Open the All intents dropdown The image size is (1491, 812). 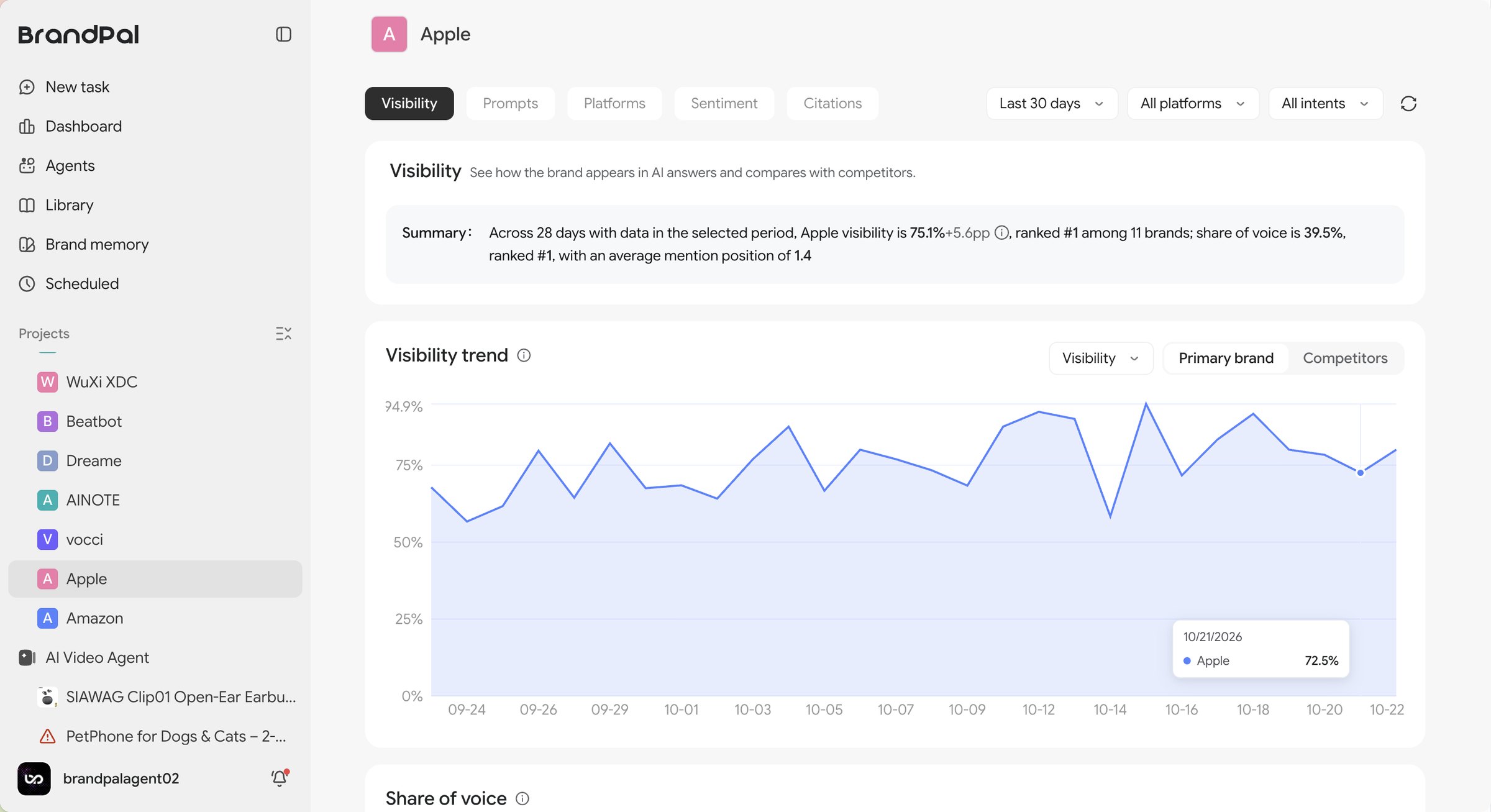tap(1326, 103)
